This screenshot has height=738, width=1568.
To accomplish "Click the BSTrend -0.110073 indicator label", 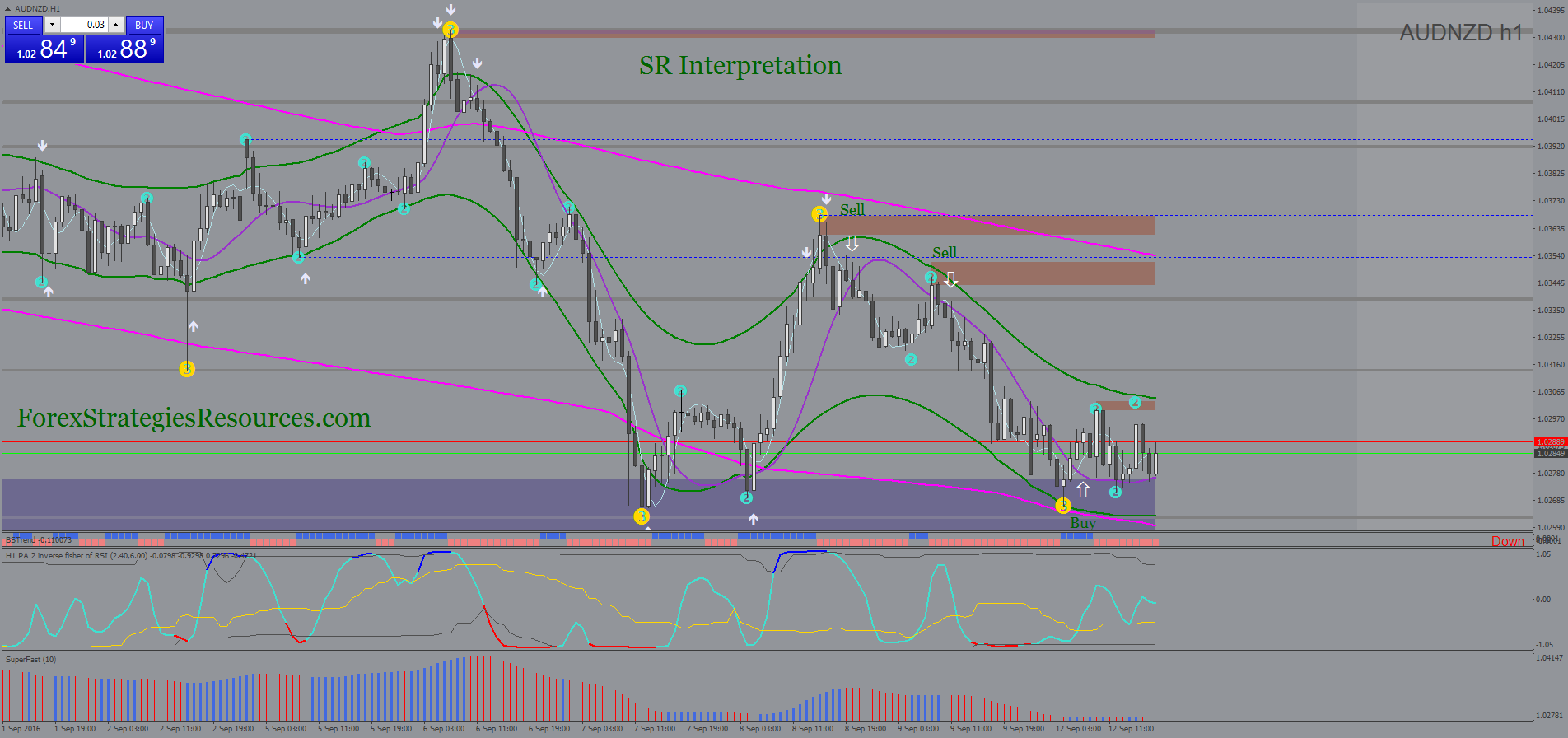I will [x=39, y=540].
